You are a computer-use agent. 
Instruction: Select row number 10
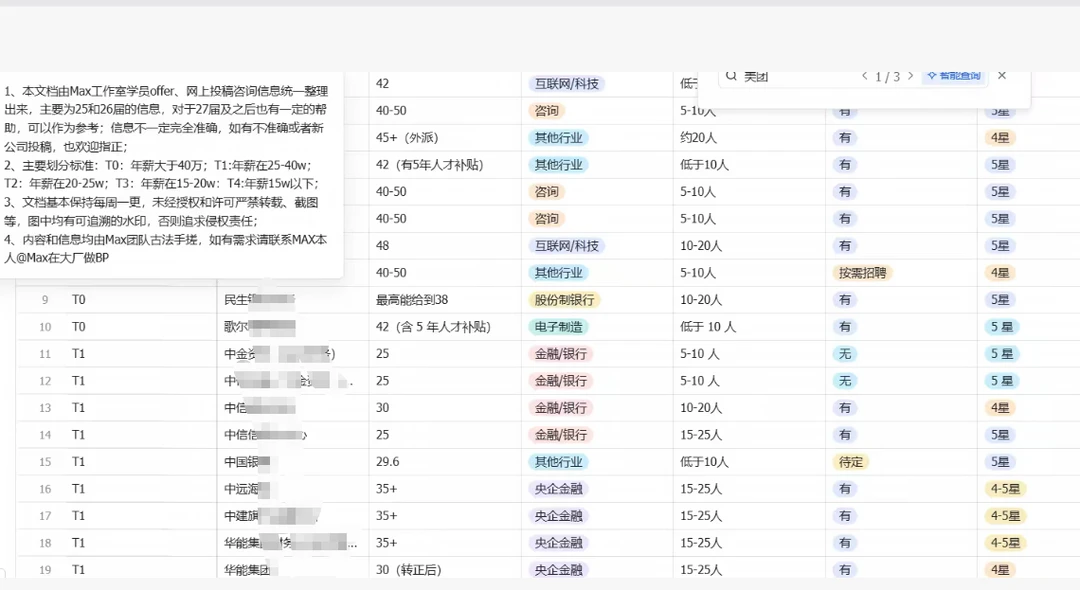(45, 327)
